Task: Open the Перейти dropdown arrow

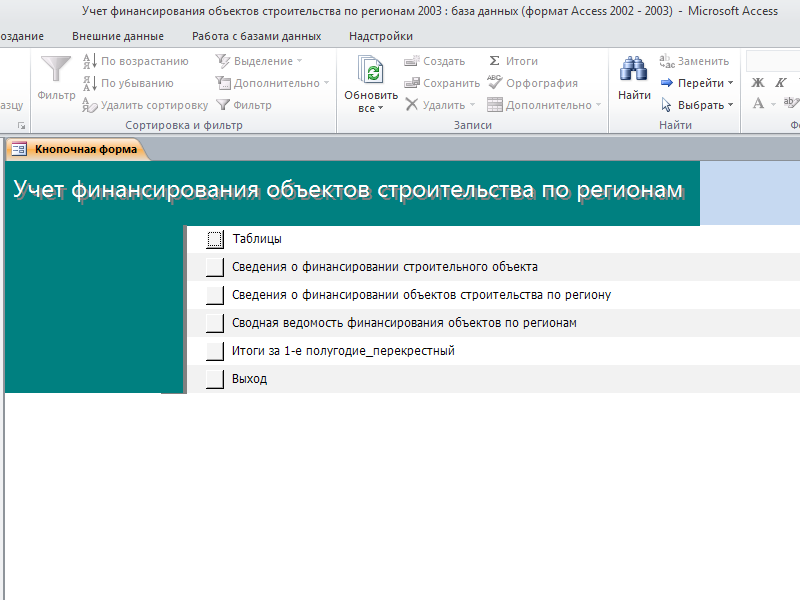Action: click(730, 83)
